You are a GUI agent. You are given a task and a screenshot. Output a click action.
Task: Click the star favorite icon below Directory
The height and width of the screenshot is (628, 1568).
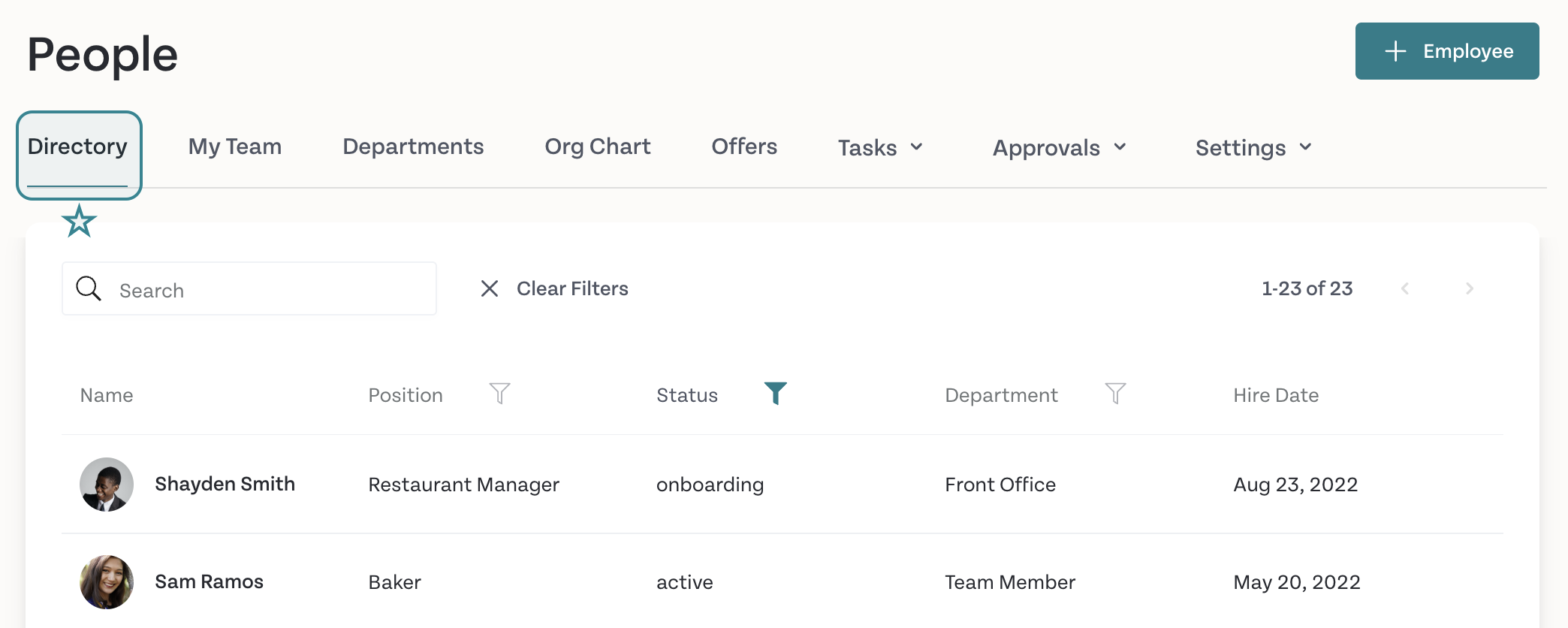(x=79, y=221)
